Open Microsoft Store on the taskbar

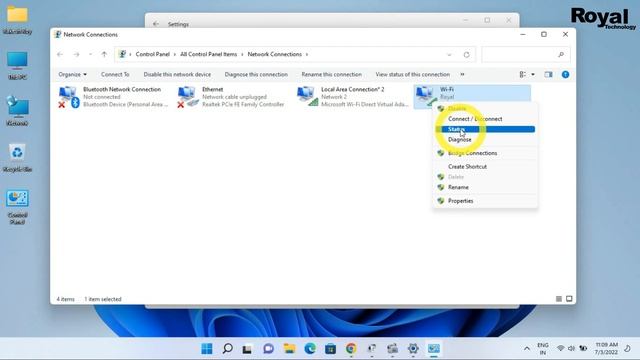[x=330, y=349]
